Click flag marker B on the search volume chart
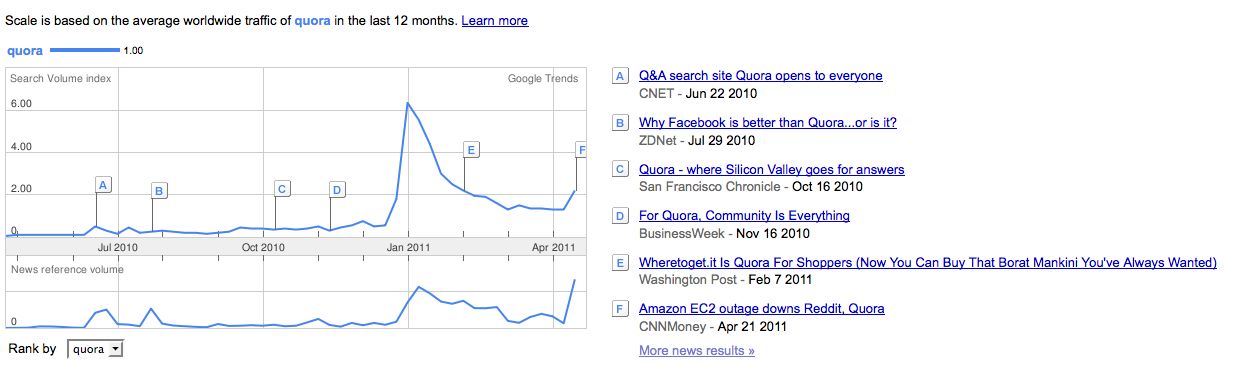Screen dimensions: 1259x365 tap(159, 191)
